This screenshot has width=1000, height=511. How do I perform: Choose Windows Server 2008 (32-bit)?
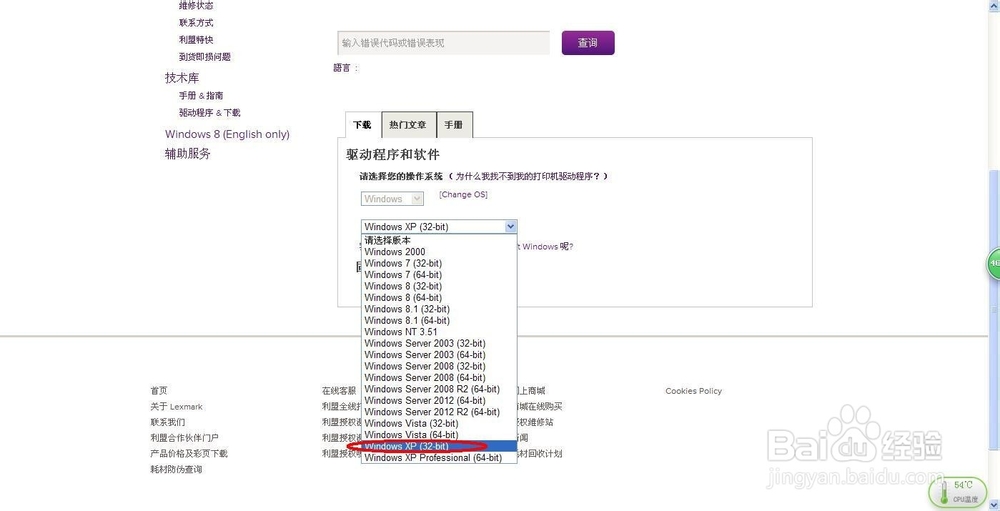439,366
